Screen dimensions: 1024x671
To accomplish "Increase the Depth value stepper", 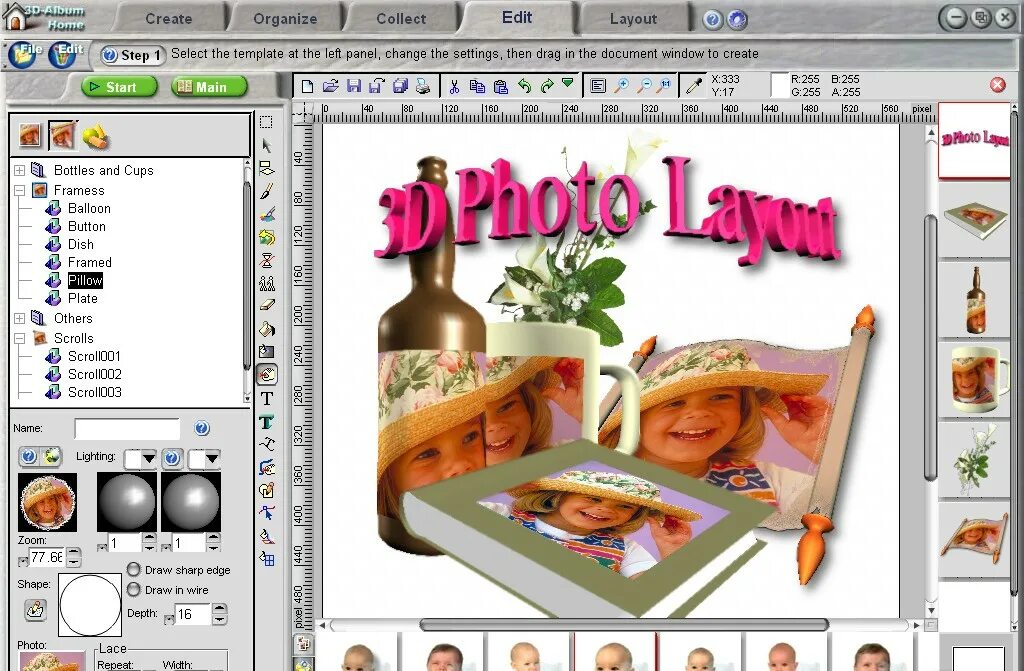I will [219, 610].
